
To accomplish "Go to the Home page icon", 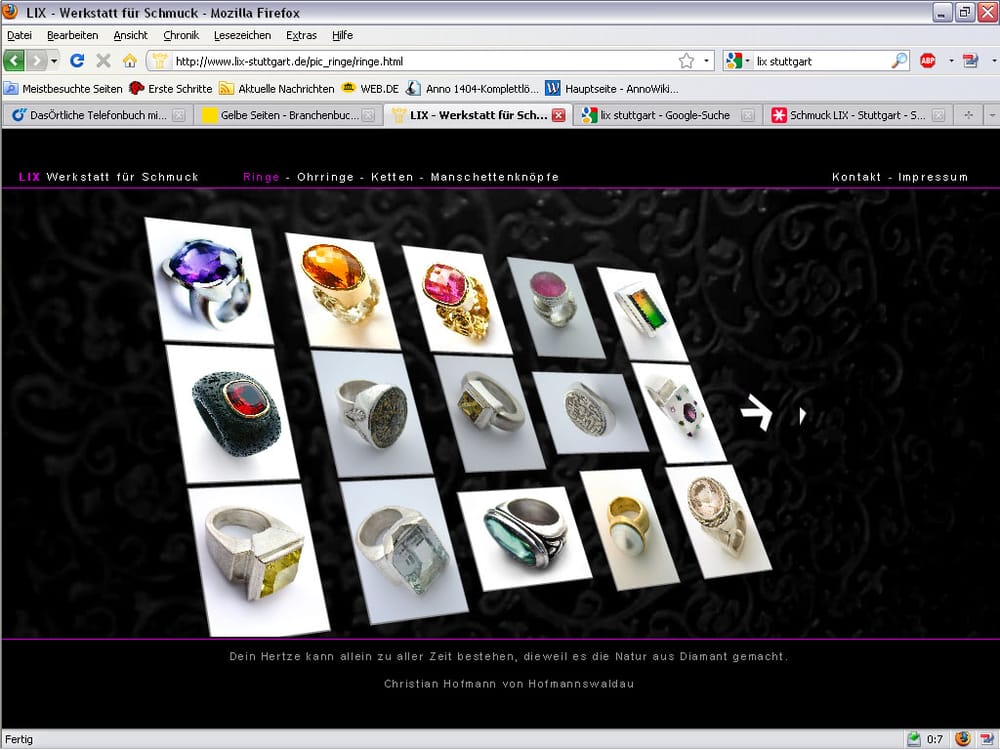I will coord(129,61).
